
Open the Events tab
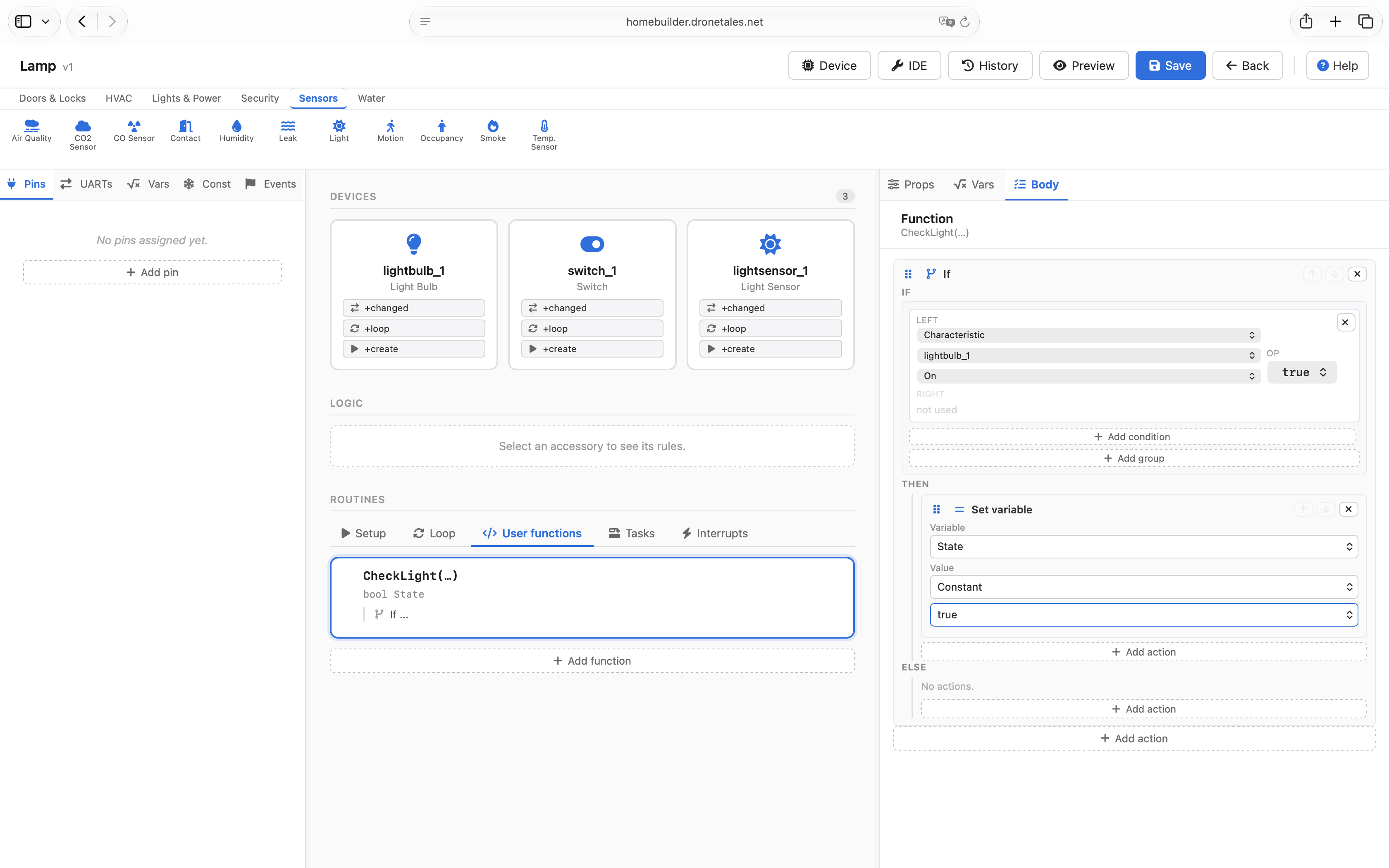pos(270,184)
